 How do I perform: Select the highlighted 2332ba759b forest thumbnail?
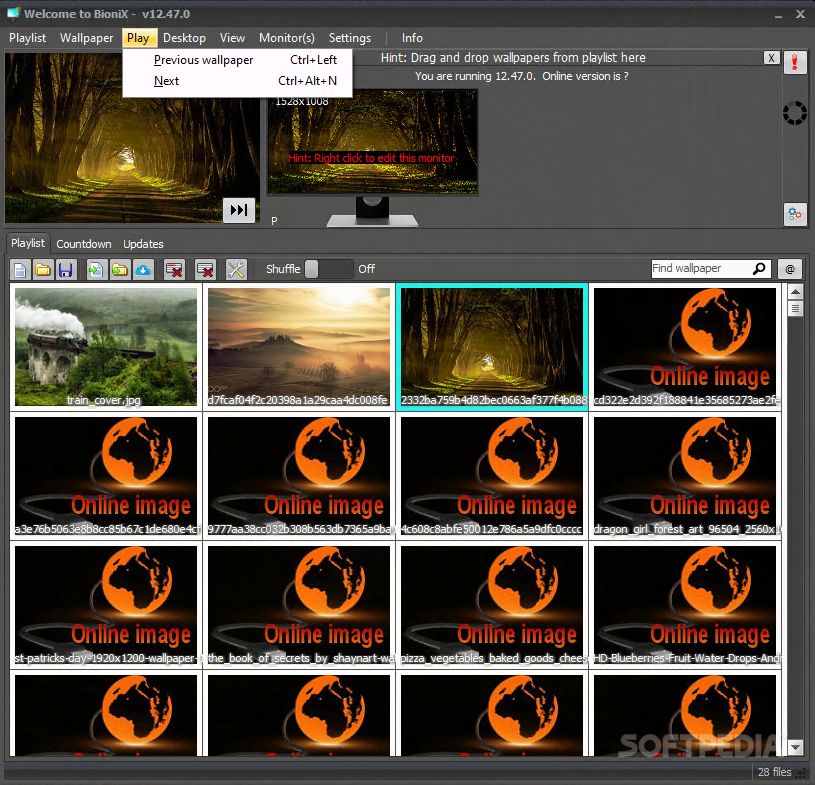pyautogui.click(x=492, y=347)
